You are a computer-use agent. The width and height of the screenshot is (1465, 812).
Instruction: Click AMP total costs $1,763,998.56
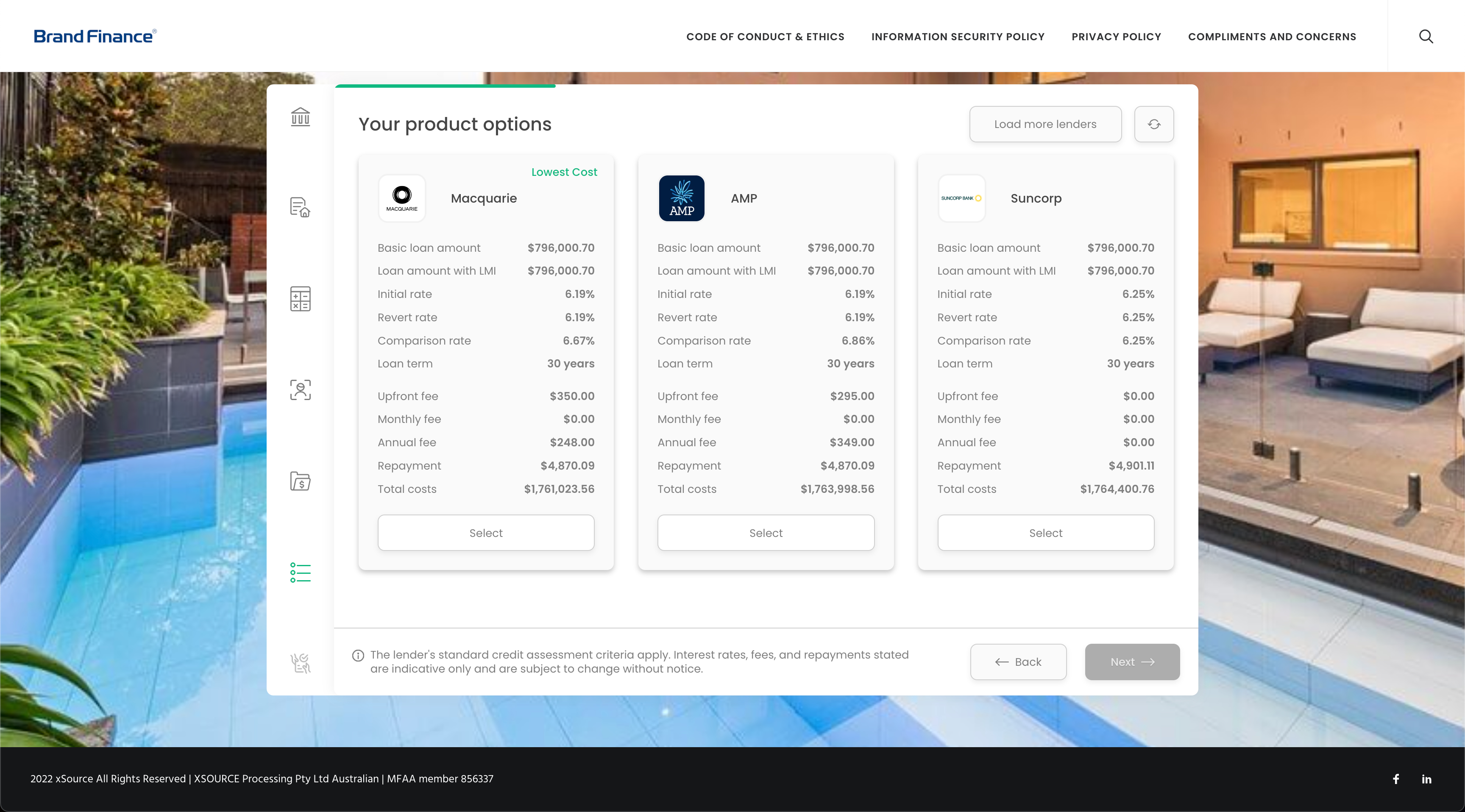(x=837, y=489)
